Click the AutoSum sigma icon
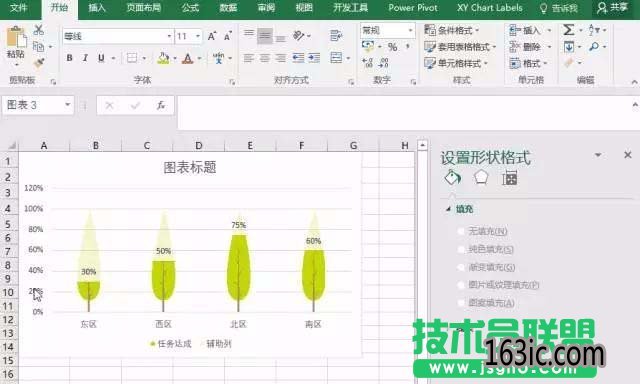Image resolution: width=640 pixels, height=384 pixels. [x=569, y=30]
